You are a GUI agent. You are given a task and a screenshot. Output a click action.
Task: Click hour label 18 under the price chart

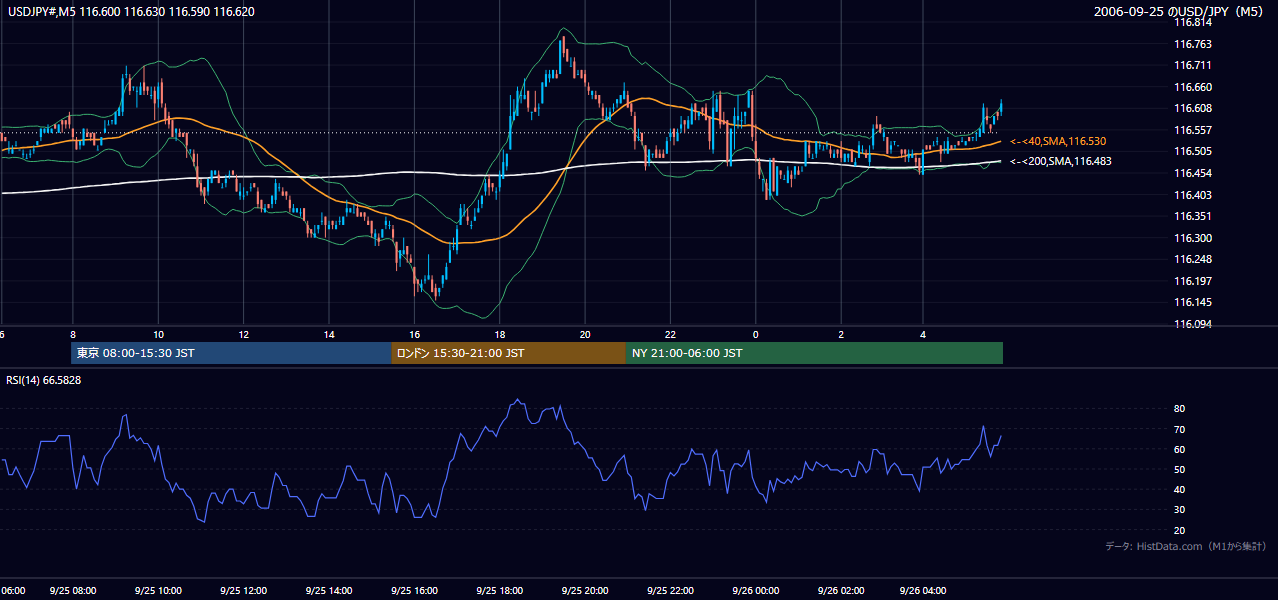[x=500, y=334]
